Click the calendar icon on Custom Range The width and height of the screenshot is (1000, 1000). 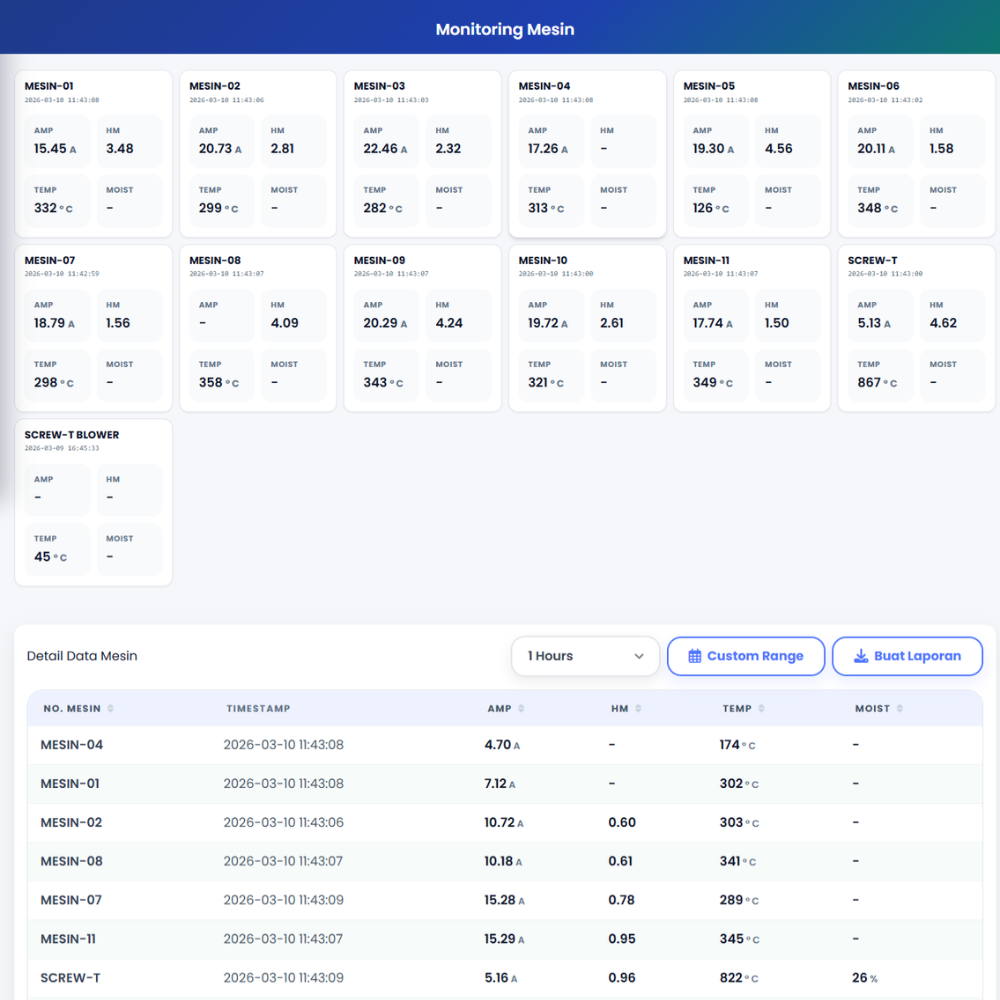point(695,657)
